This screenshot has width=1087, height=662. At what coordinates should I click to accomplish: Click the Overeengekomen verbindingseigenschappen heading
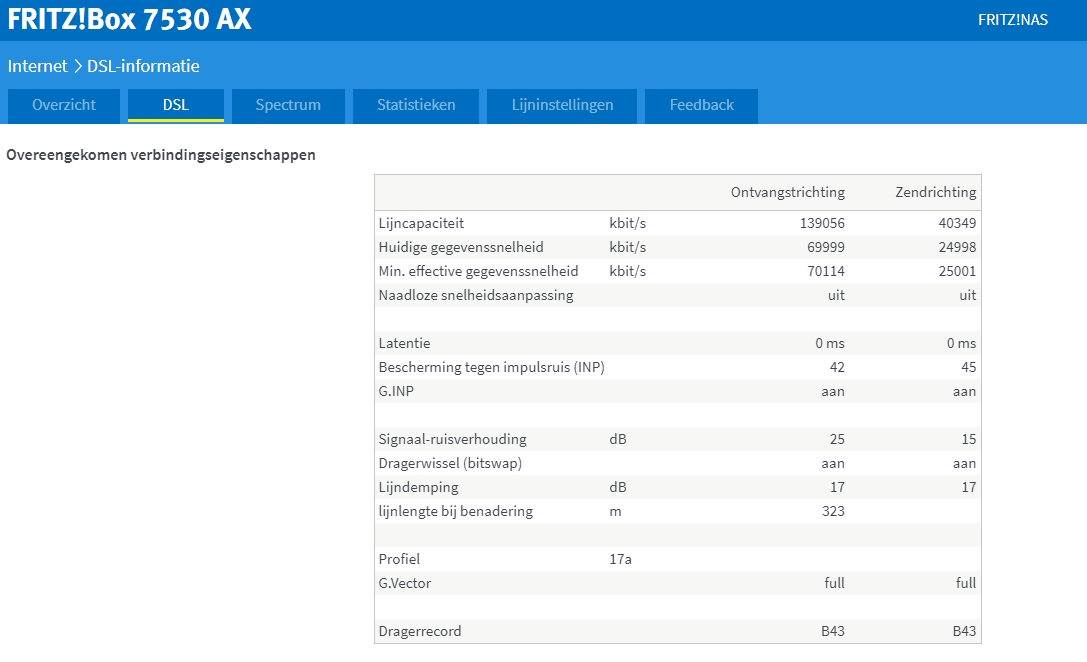pyautogui.click(x=161, y=155)
